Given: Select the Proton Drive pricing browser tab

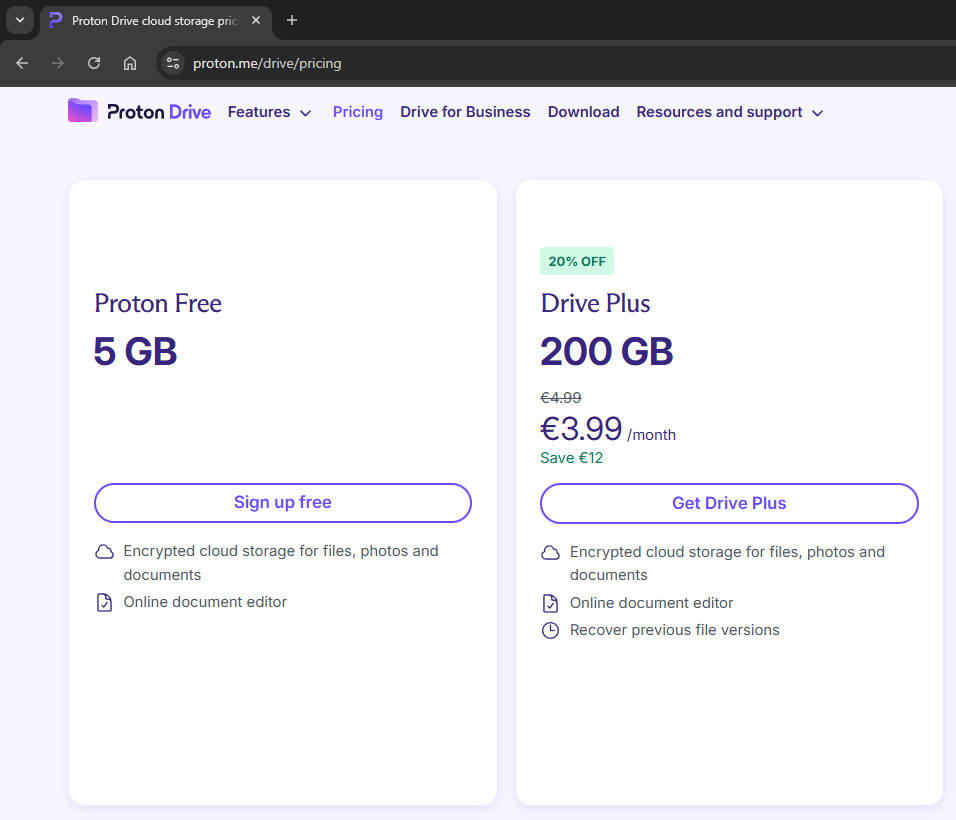Looking at the screenshot, I should [x=155, y=21].
